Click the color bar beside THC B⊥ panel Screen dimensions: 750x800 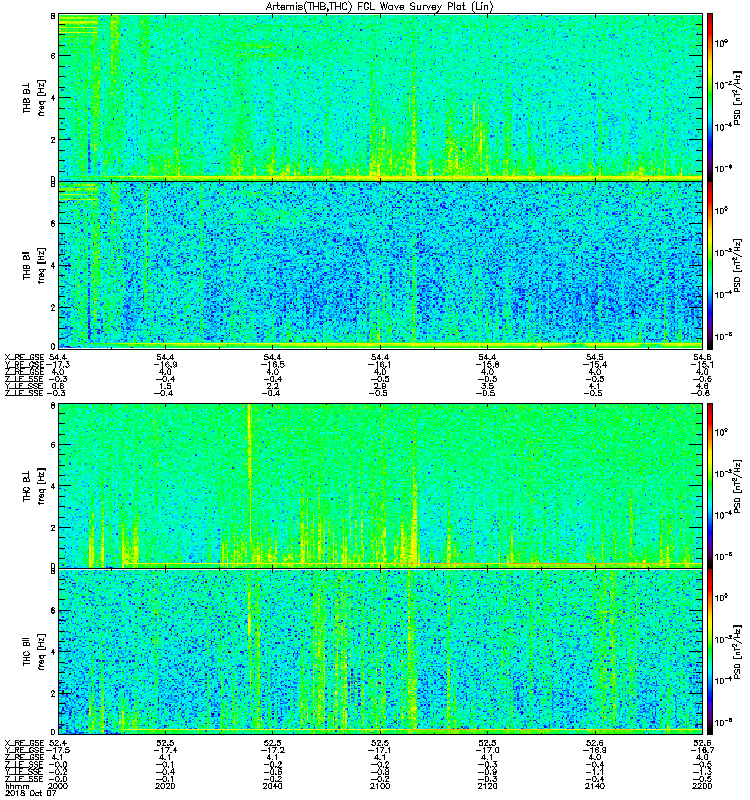[x=710, y=485]
